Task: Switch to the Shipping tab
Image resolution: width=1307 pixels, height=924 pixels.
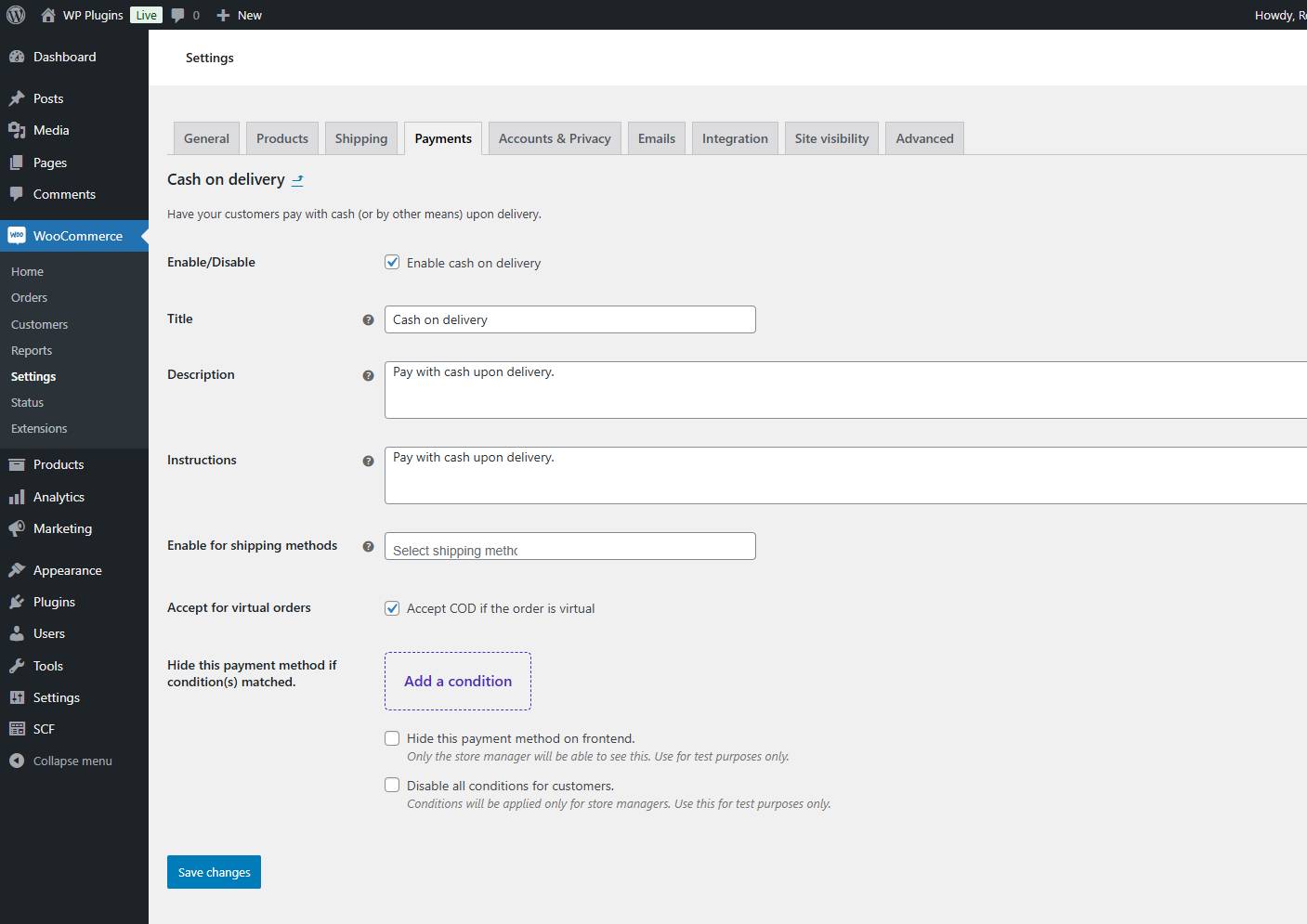Action: click(361, 138)
